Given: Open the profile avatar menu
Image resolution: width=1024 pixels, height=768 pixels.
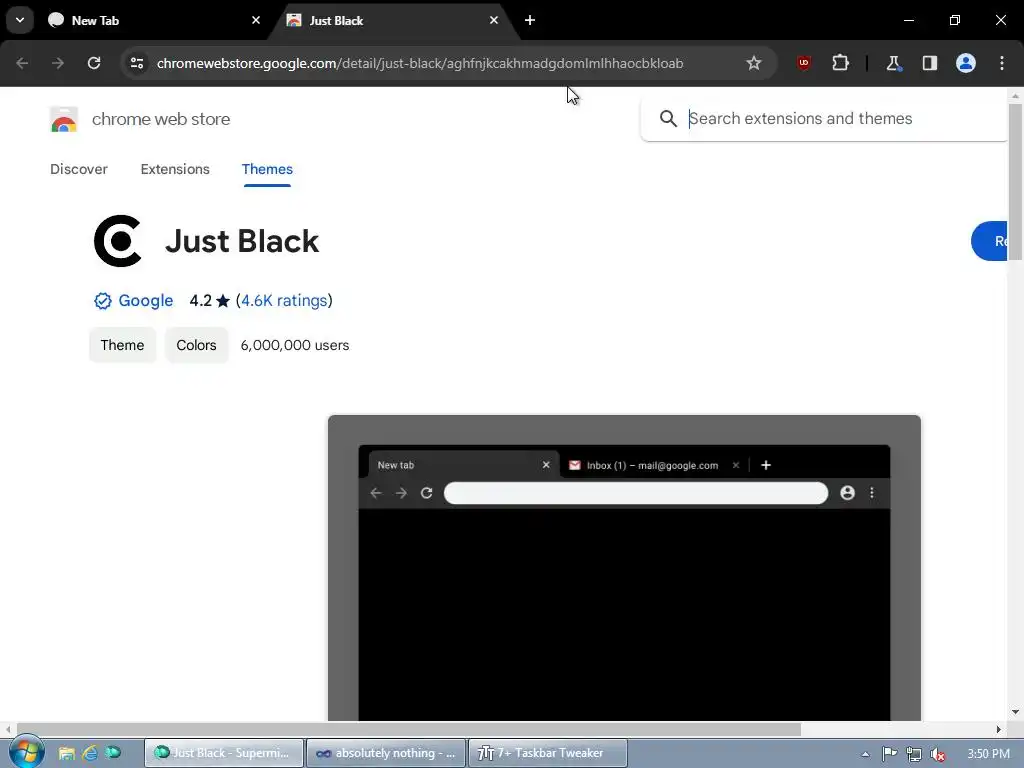Looking at the screenshot, I should point(966,63).
